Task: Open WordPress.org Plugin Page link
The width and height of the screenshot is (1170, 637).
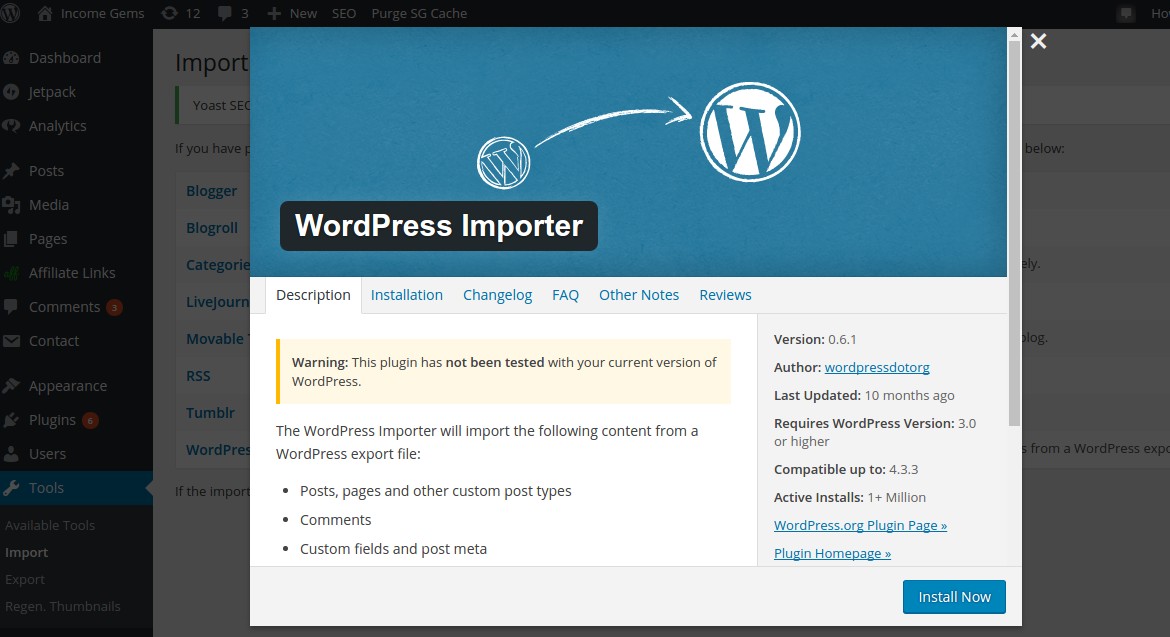Action: [860, 525]
